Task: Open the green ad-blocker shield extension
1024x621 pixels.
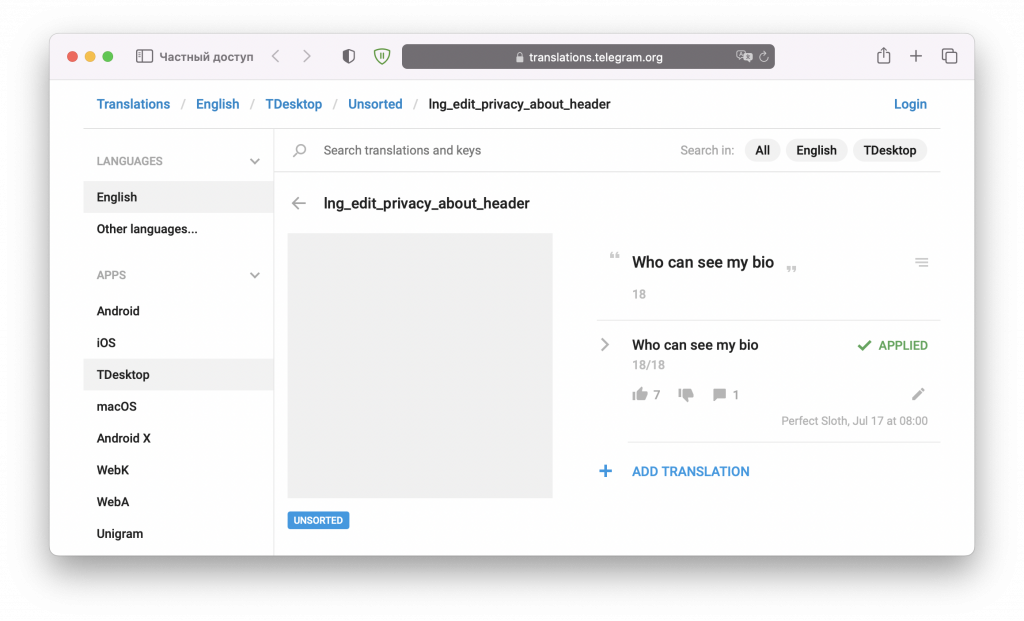Action: (x=382, y=57)
